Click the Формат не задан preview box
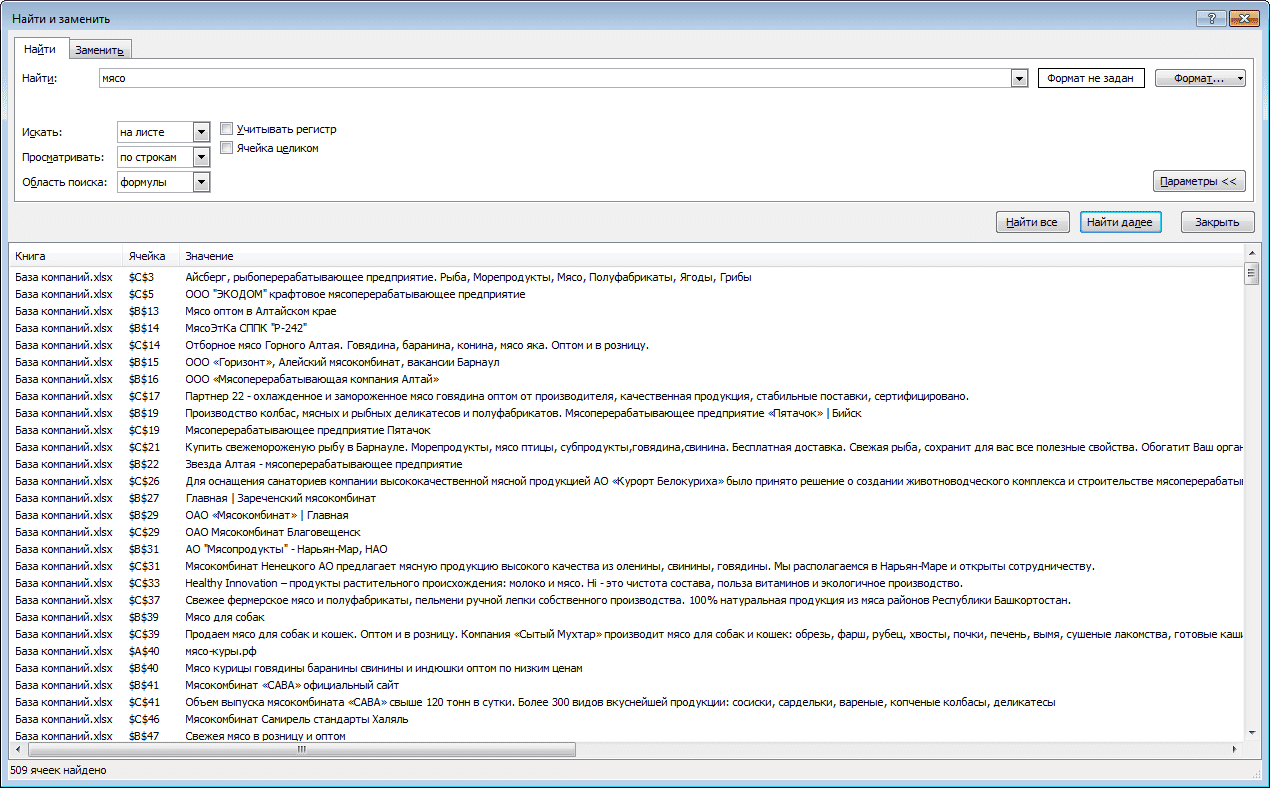The height and width of the screenshot is (788, 1270). point(1091,78)
